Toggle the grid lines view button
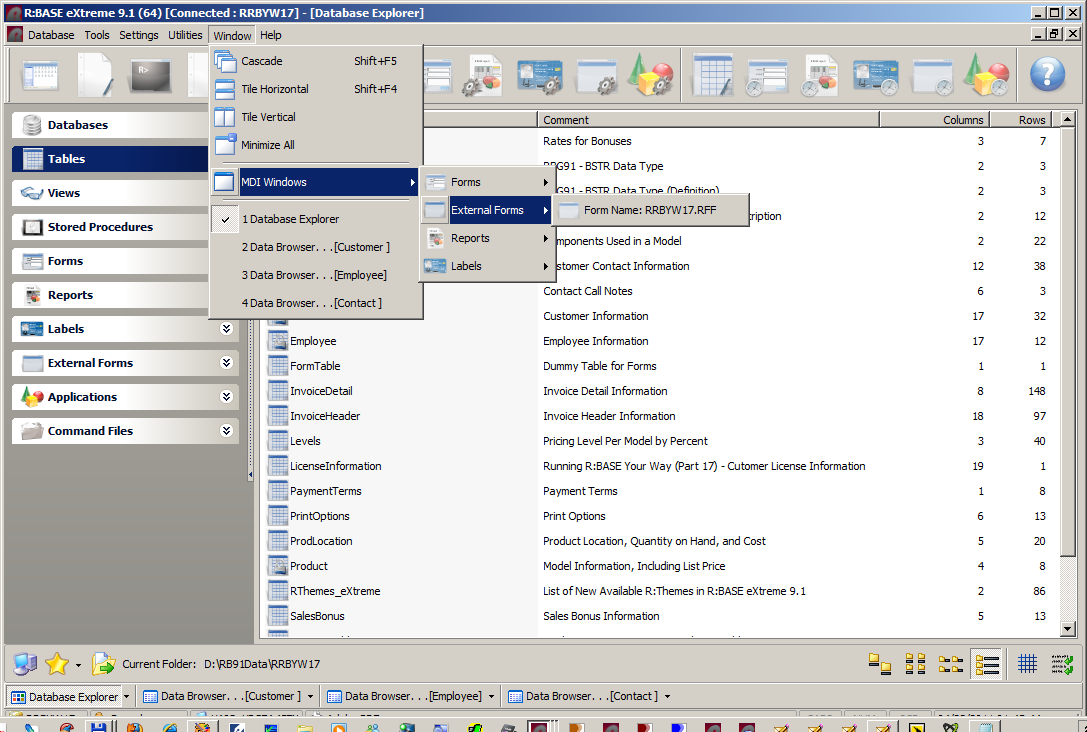Viewport: 1087px width, 732px height. tap(1027, 664)
